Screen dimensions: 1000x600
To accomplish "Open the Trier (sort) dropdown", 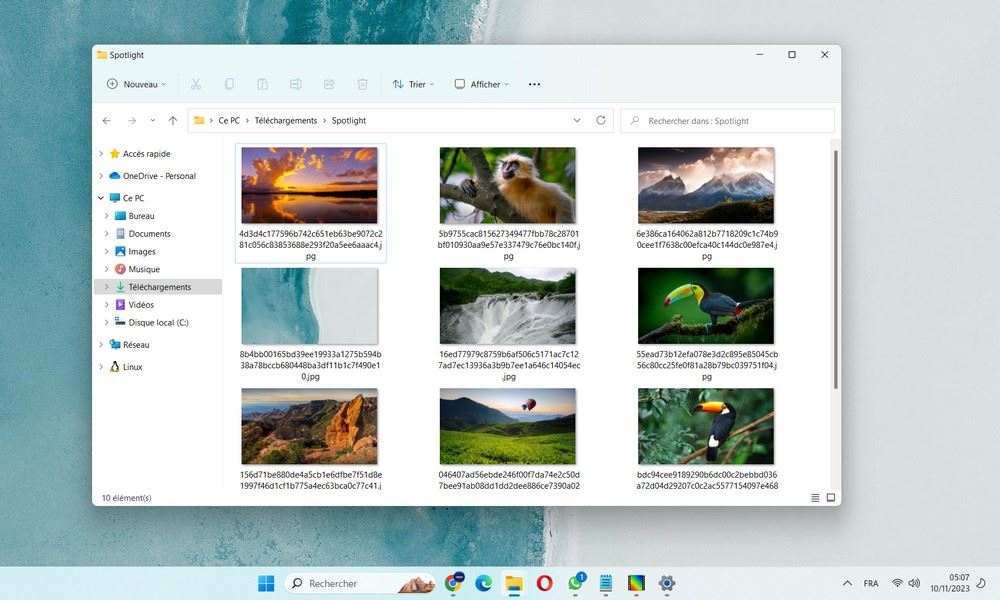I will tap(413, 84).
